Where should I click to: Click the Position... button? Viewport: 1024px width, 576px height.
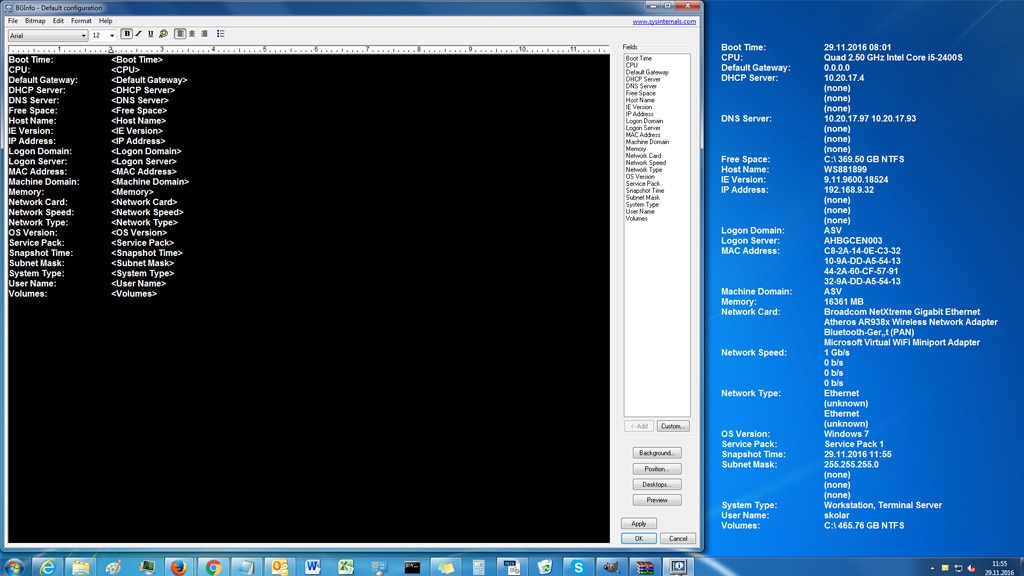[x=657, y=469]
